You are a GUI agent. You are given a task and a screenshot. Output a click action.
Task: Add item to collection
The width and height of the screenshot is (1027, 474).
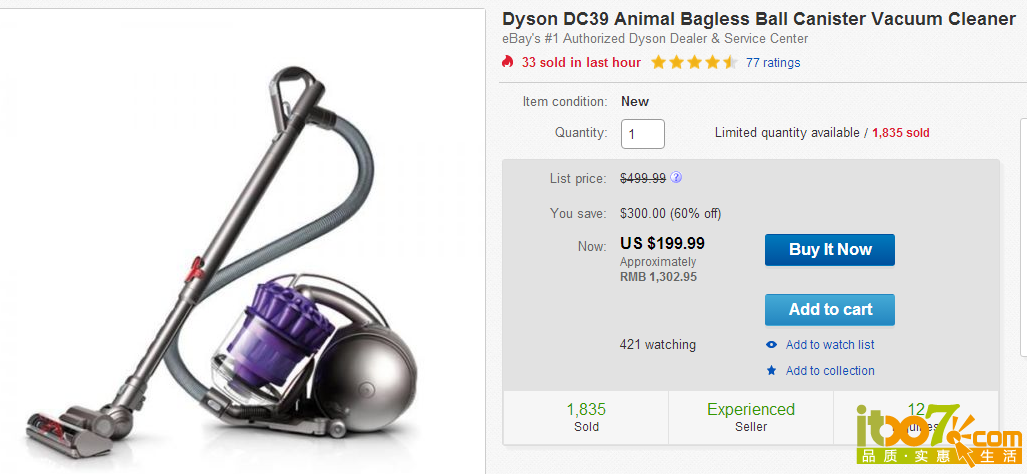(x=830, y=371)
